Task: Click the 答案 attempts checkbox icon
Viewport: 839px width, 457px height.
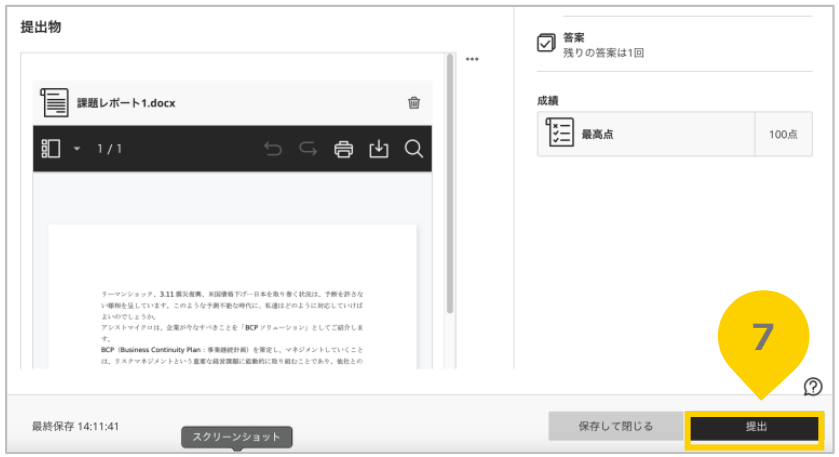Action: coord(546,43)
